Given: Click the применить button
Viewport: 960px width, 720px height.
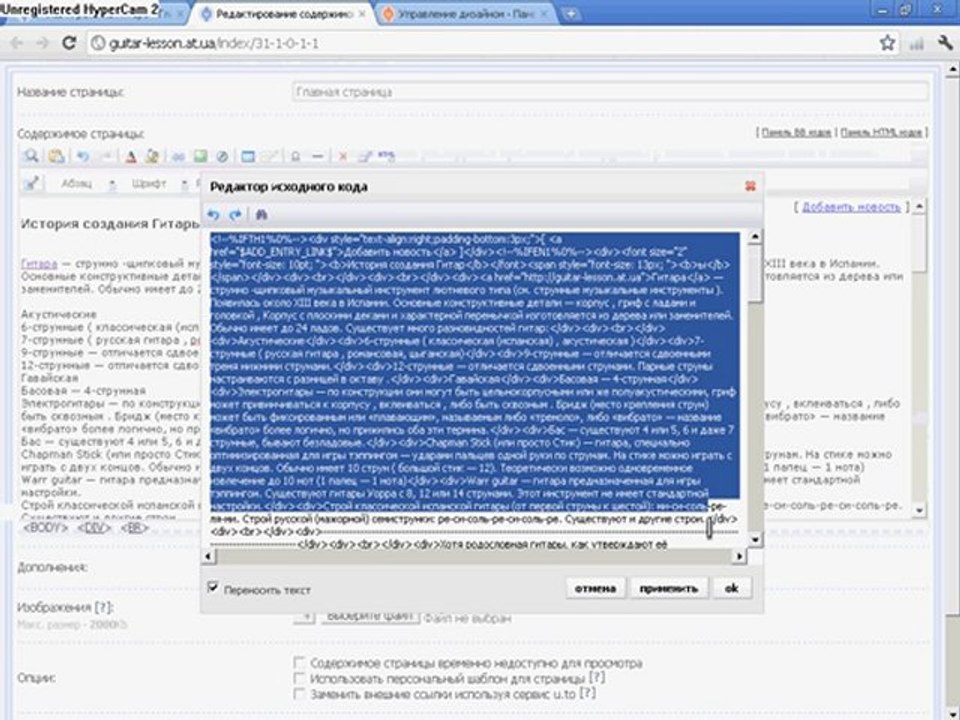Looking at the screenshot, I should coord(669,588).
